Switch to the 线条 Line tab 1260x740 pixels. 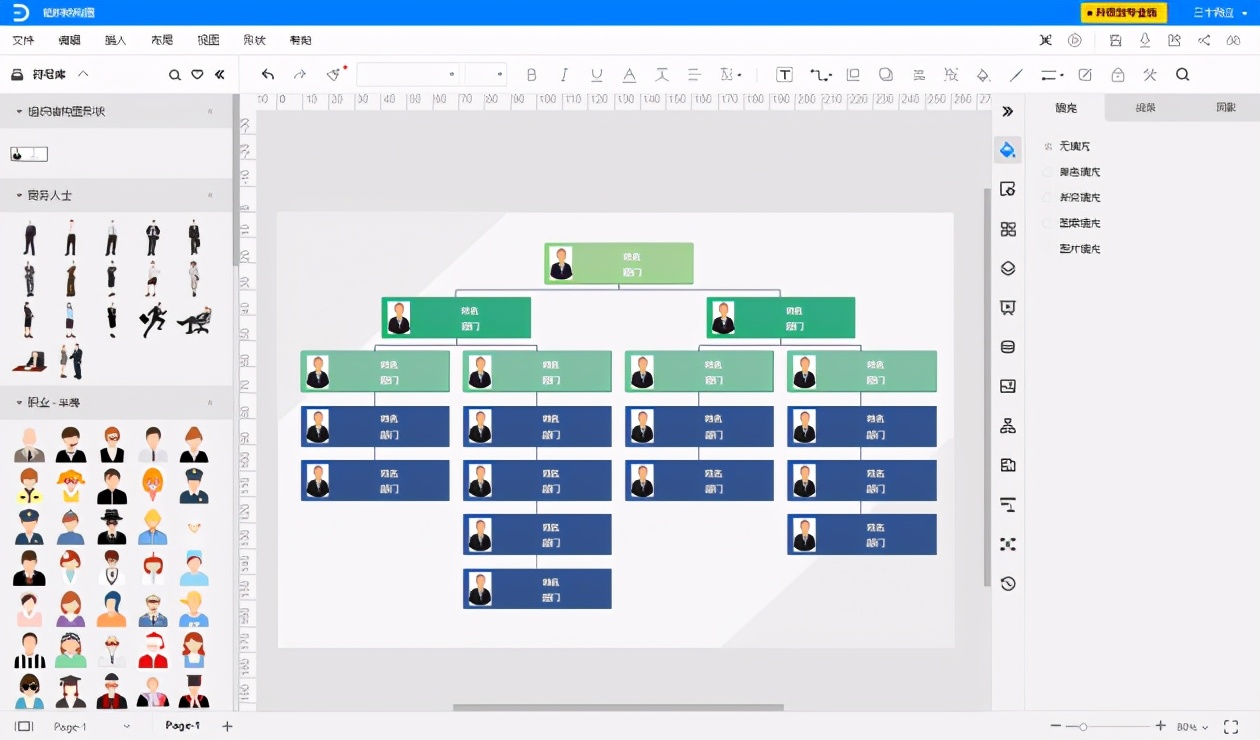[x=1145, y=108]
